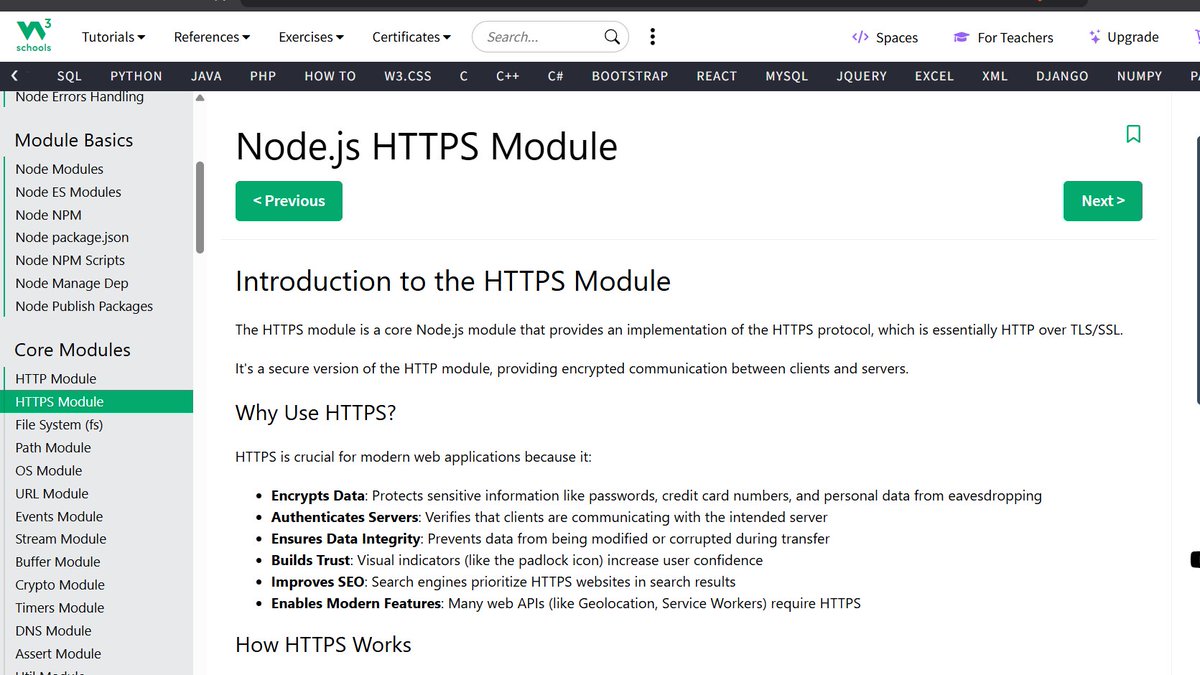This screenshot has height=675, width=1200.
Task: Click the 'Module Basics' sidebar heading
Action: (x=74, y=140)
